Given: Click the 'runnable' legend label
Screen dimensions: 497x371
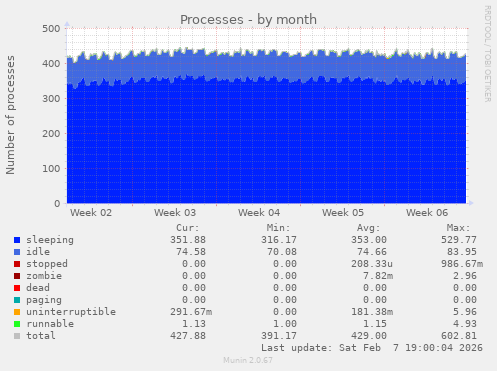Looking at the screenshot, I should click(x=50, y=324).
